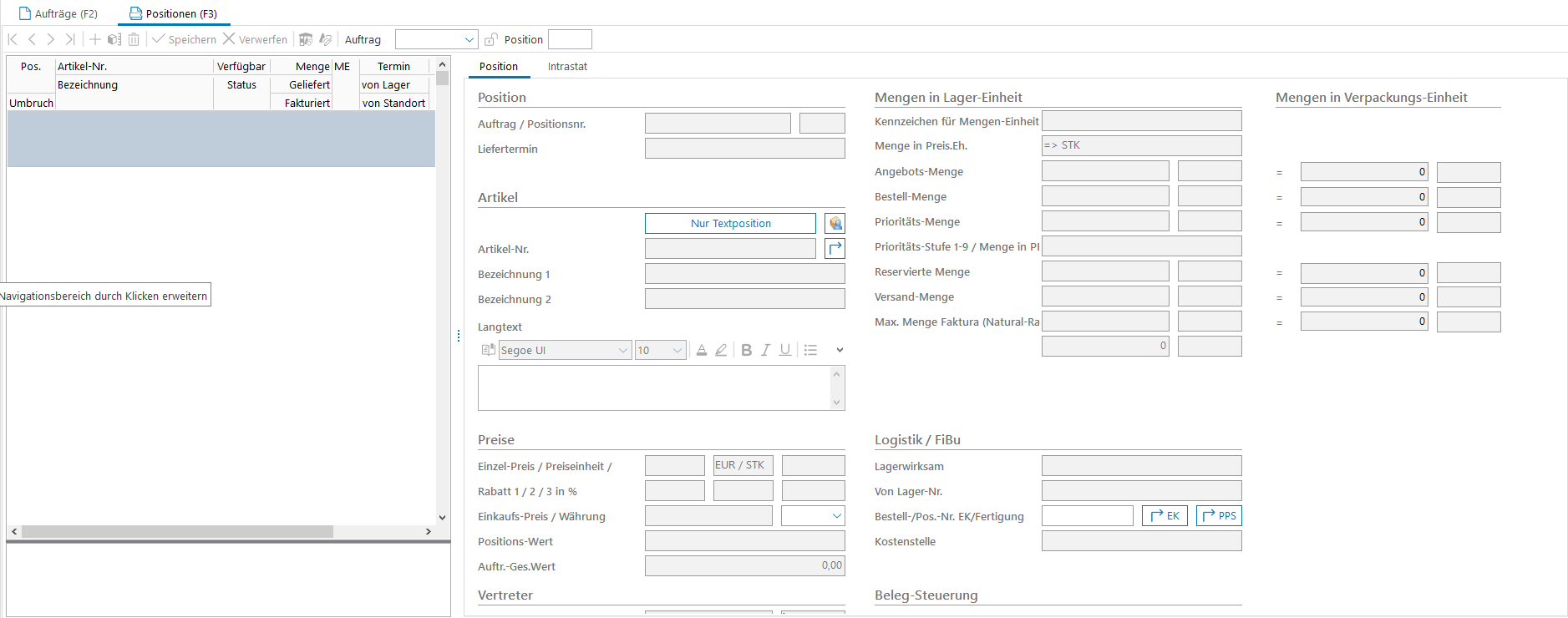Open bullet list formatting in Langtext
The height and width of the screenshot is (618, 1568).
point(810,350)
